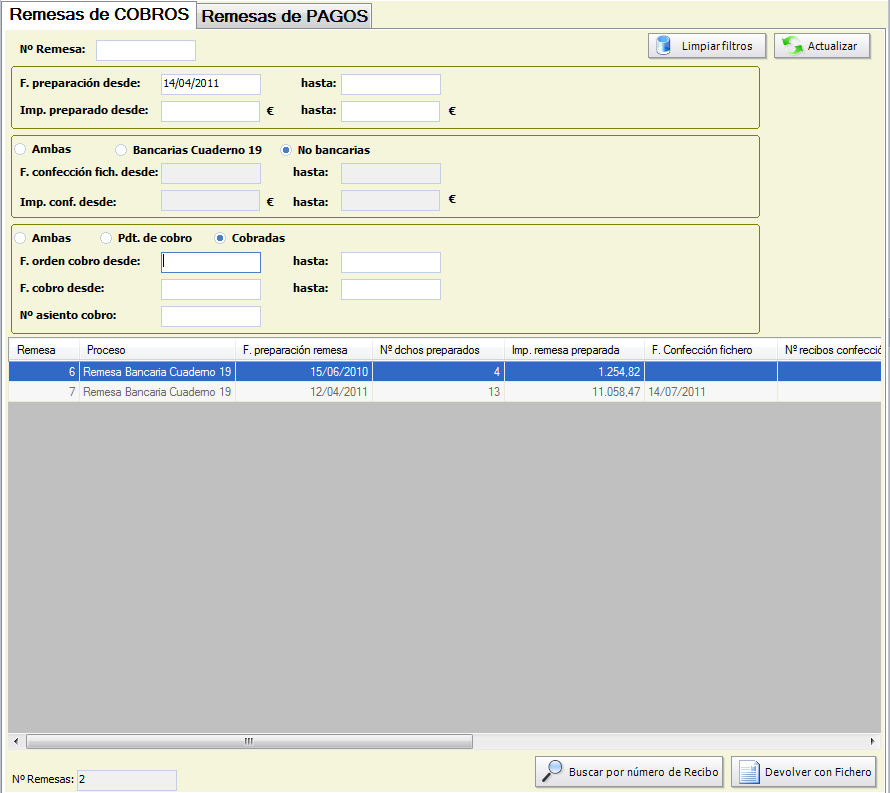Switch to the Remesas de PAGOS tab

(x=284, y=16)
